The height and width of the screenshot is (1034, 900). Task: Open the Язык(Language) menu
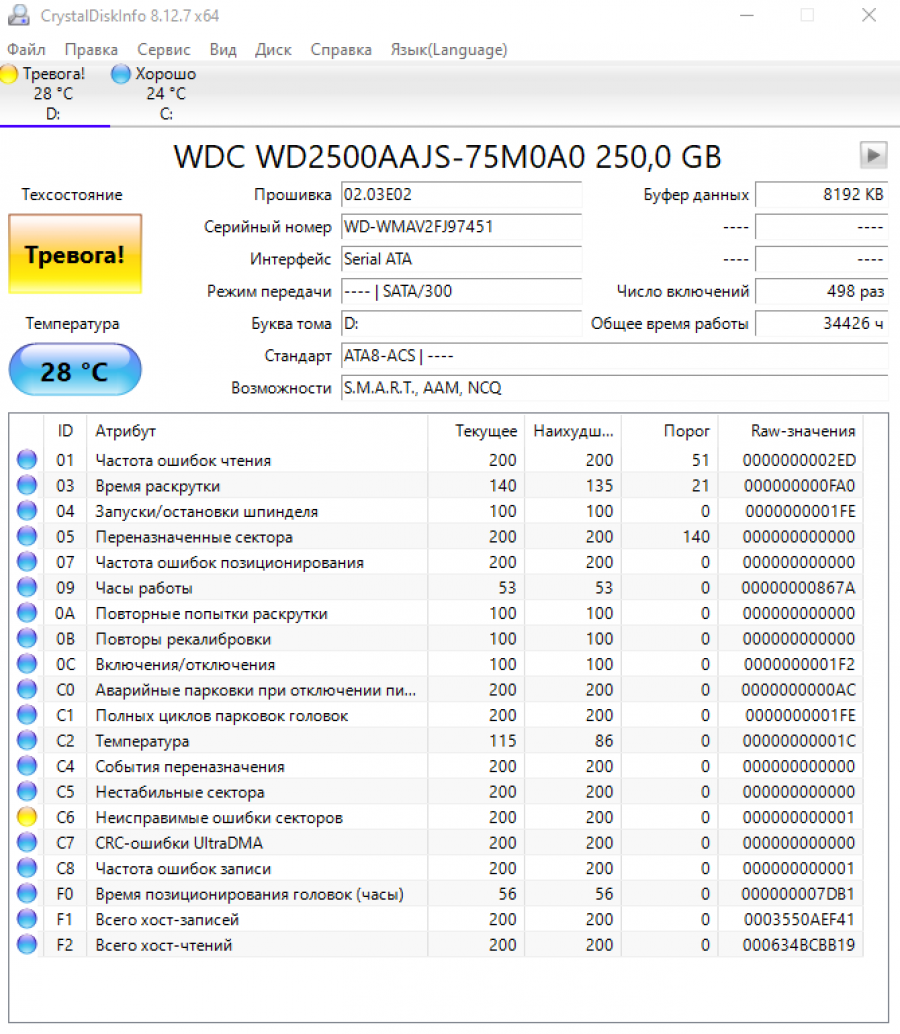[x=449, y=49]
